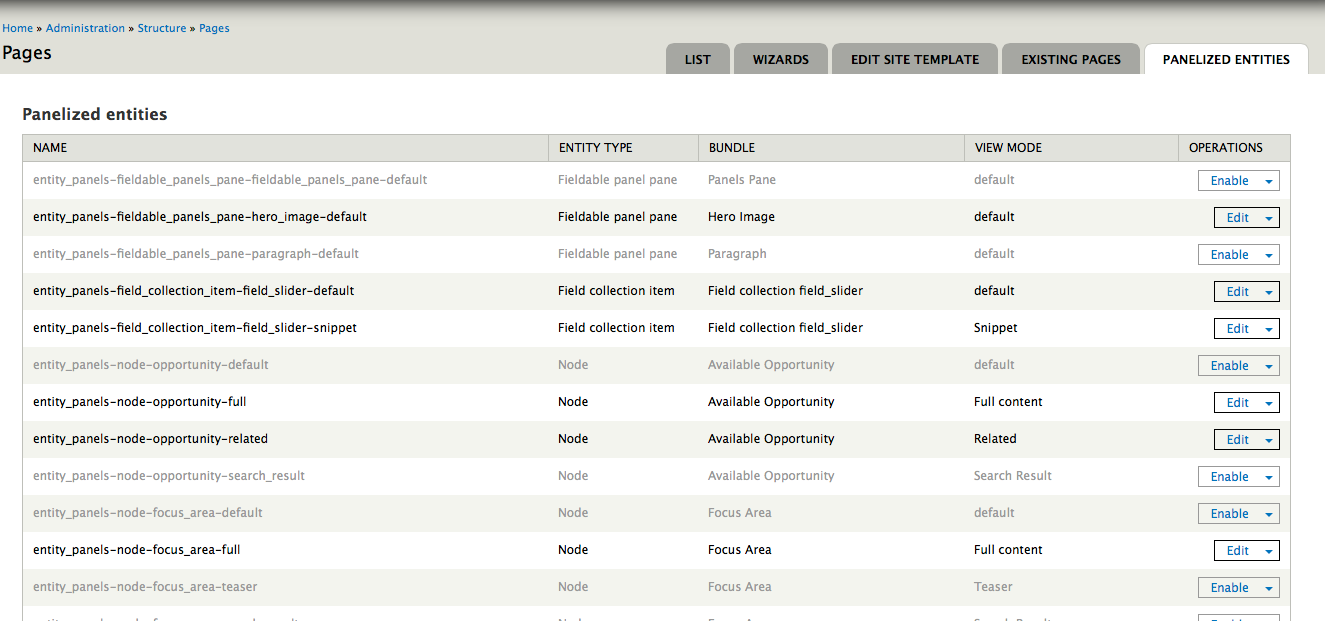Edit the node-opportunity-related entity
The width and height of the screenshot is (1325, 621).
pos(1237,440)
